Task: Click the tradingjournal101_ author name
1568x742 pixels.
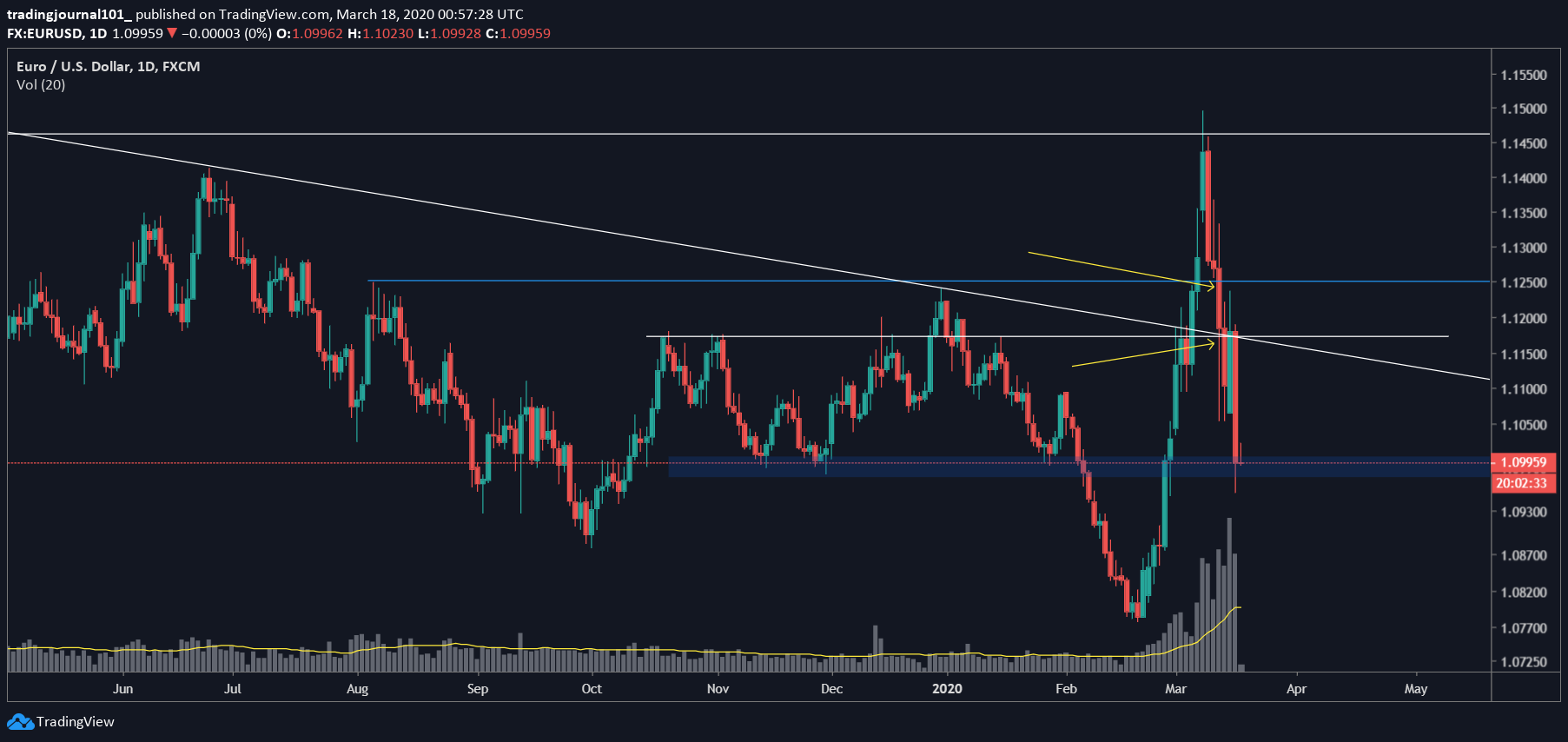Action: tap(69, 14)
